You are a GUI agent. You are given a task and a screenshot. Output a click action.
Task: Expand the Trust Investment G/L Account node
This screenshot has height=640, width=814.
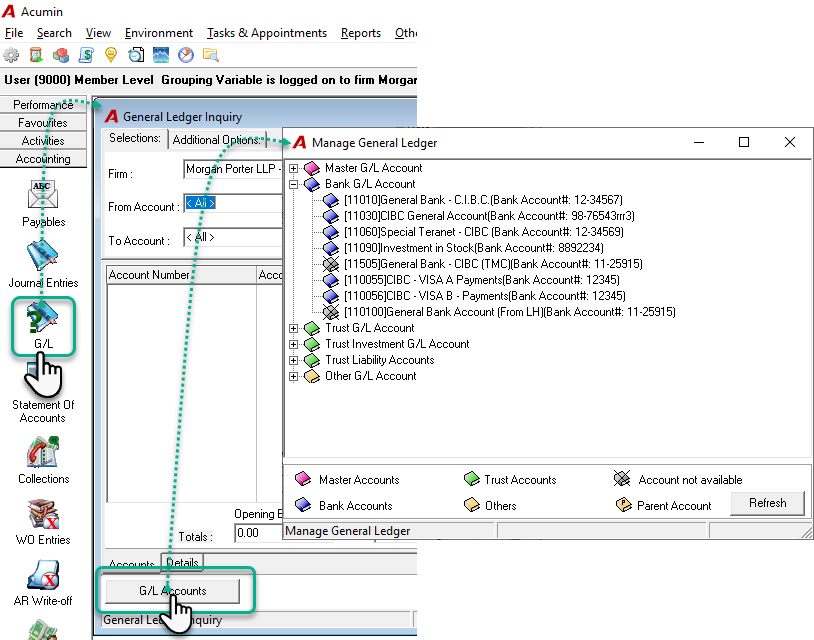click(293, 344)
